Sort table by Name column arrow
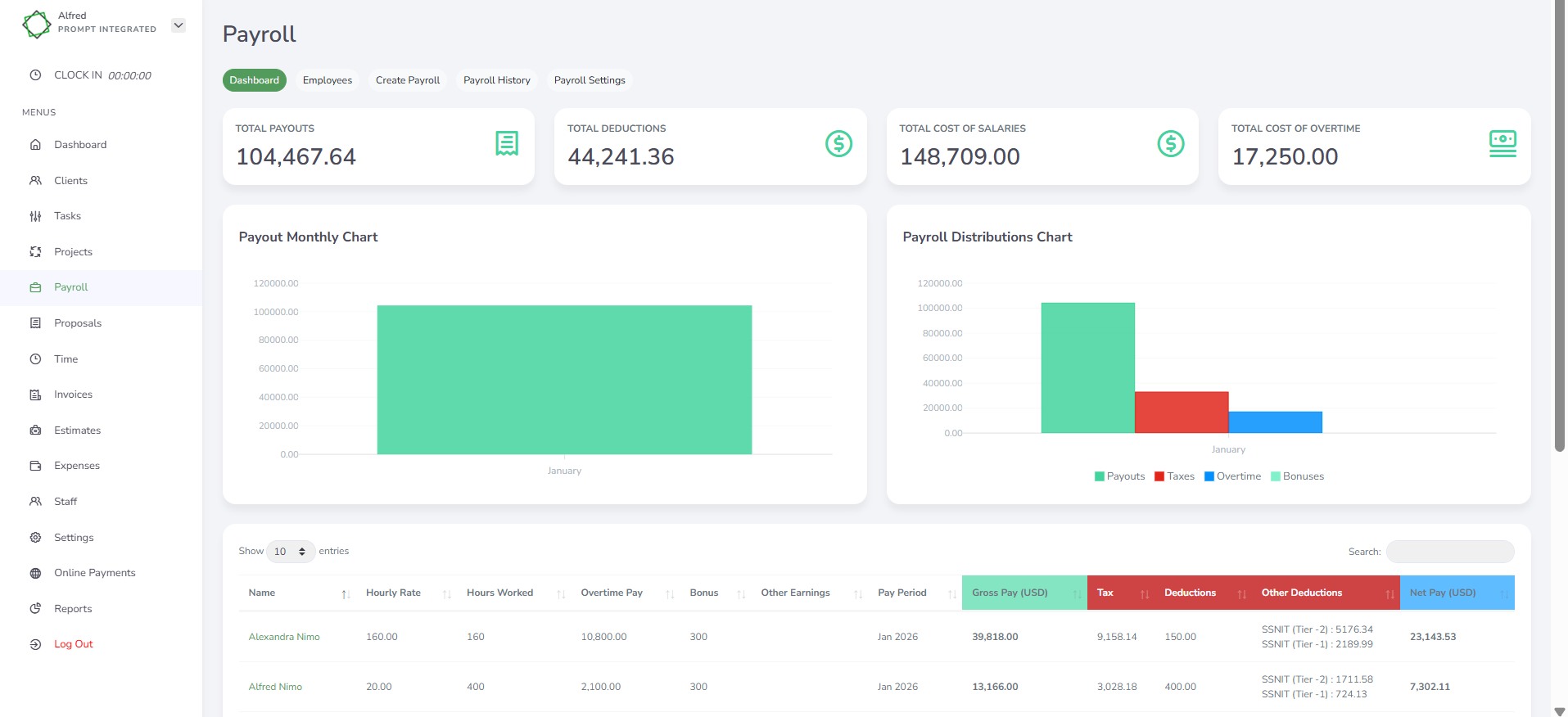1568x717 pixels. pos(346,594)
